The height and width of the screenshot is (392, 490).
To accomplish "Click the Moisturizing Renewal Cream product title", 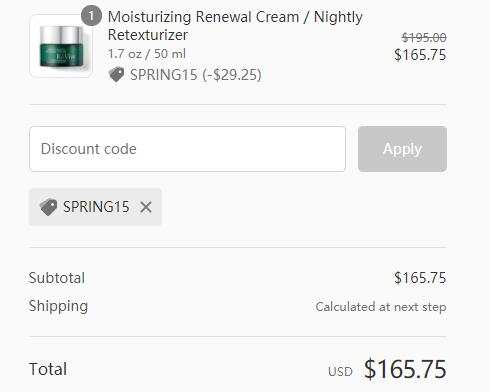I will click(235, 26).
